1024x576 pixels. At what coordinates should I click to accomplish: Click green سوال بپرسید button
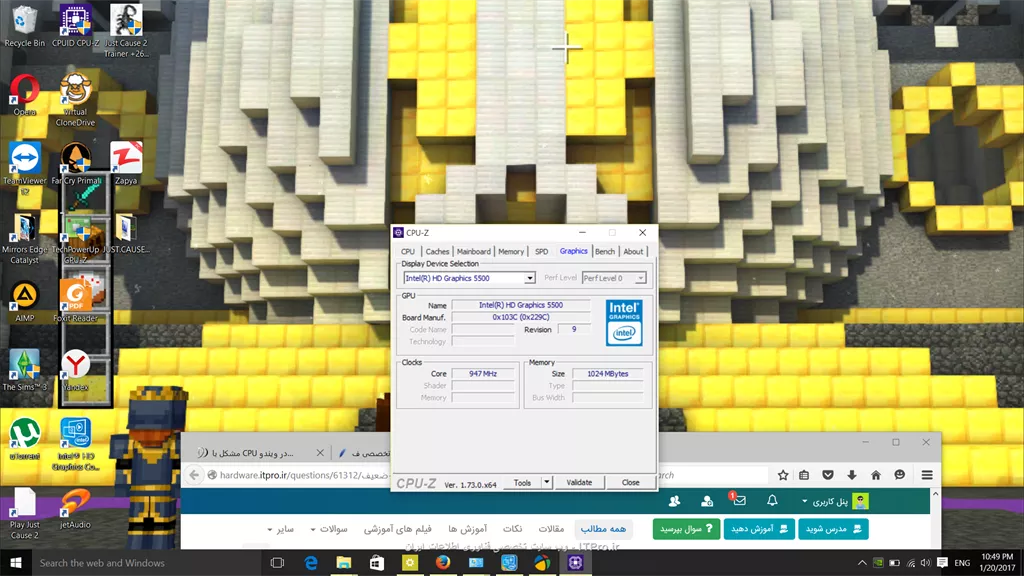point(686,529)
